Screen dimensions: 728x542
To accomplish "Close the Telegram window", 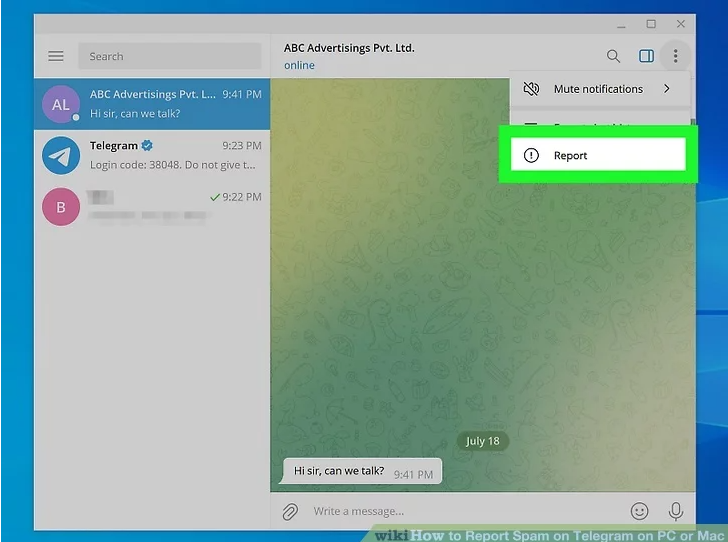I will click(x=681, y=24).
